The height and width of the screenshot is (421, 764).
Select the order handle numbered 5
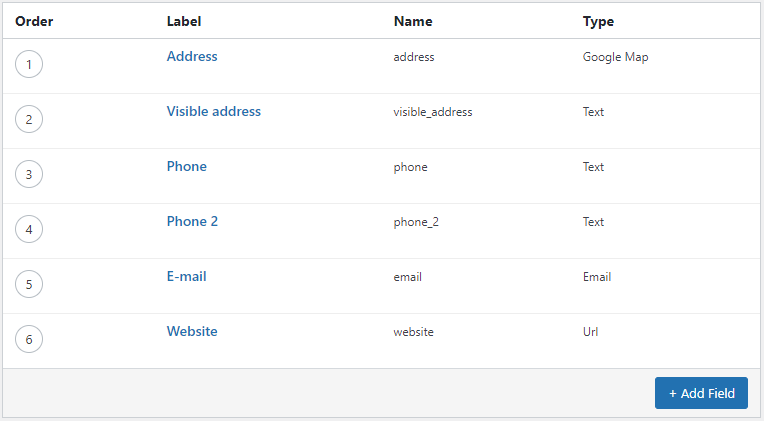[29, 284]
